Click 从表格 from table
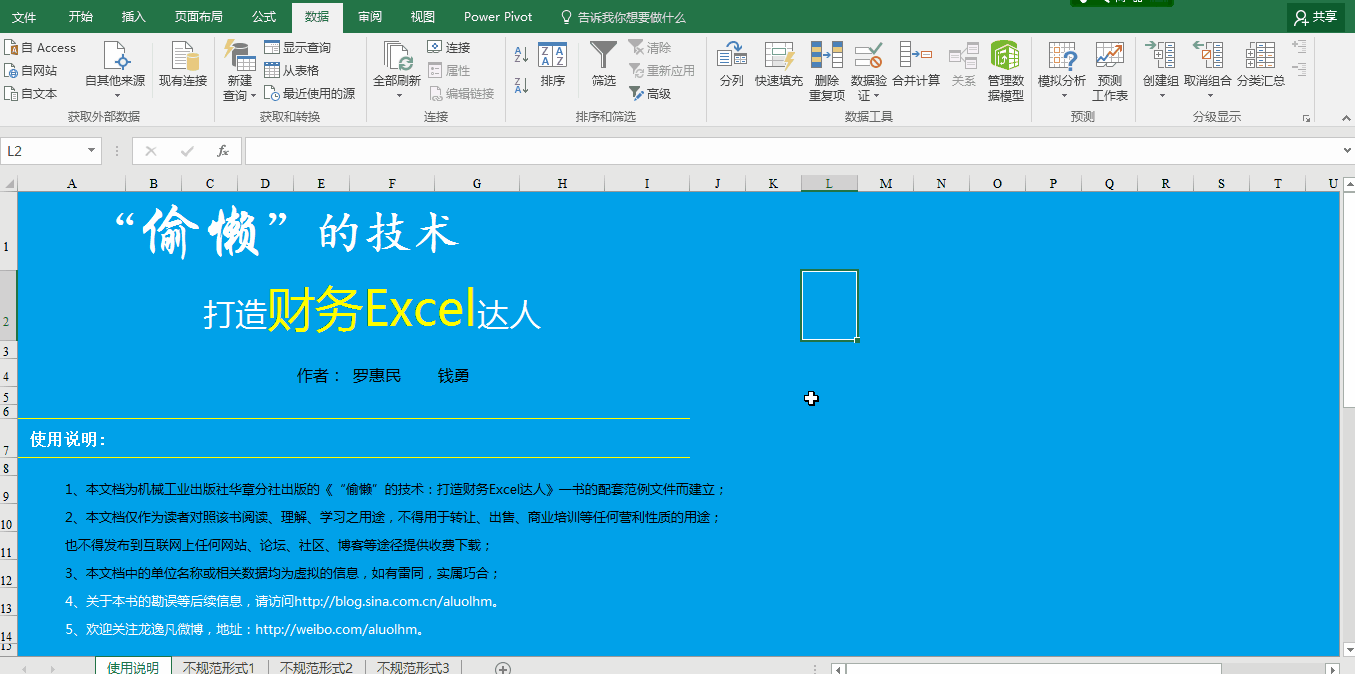 pyautogui.click(x=292, y=70)
